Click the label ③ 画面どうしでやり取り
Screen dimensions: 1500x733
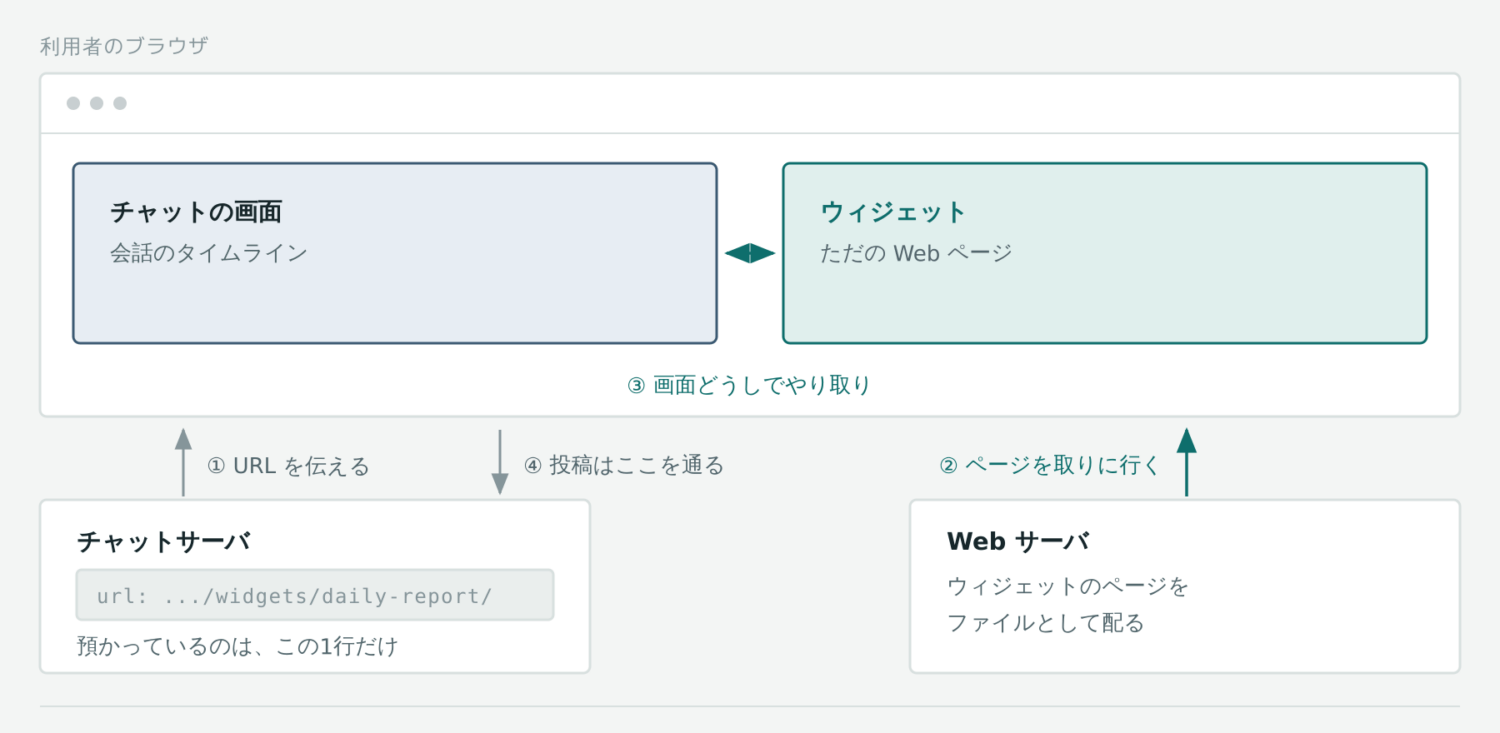pyautogui.click(x=749, y=385)
